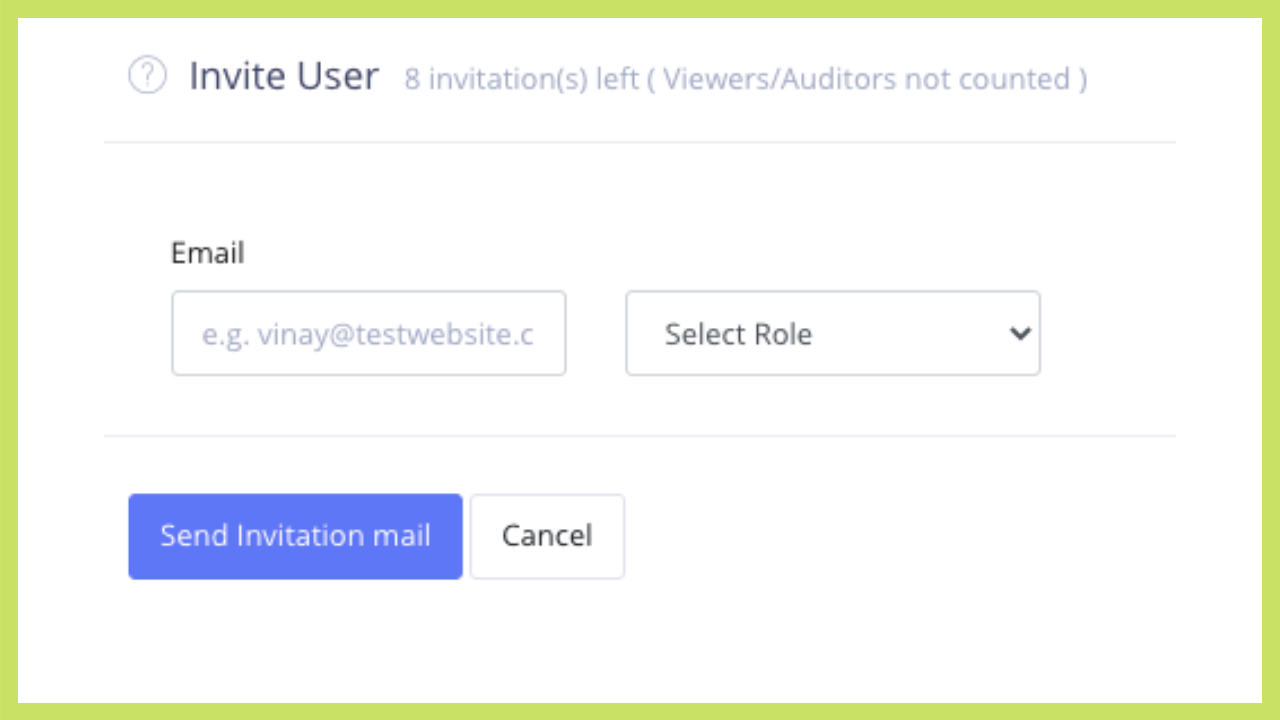Click Cancel to dismiss the invite form
Image resolution: width=1280 pixels, height=720 pixels.
click(547, 536)
